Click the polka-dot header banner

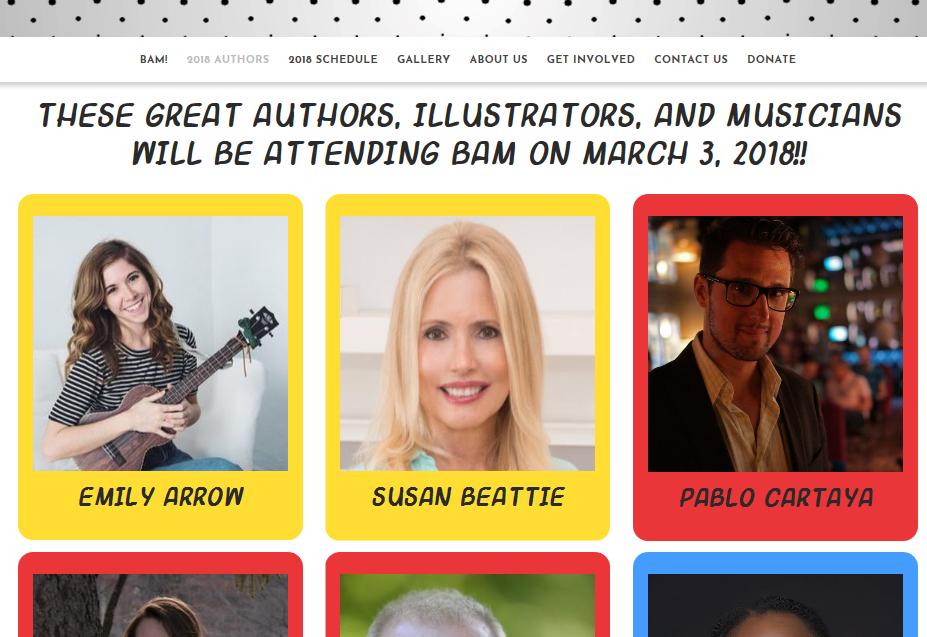click(x=464, y=18)
